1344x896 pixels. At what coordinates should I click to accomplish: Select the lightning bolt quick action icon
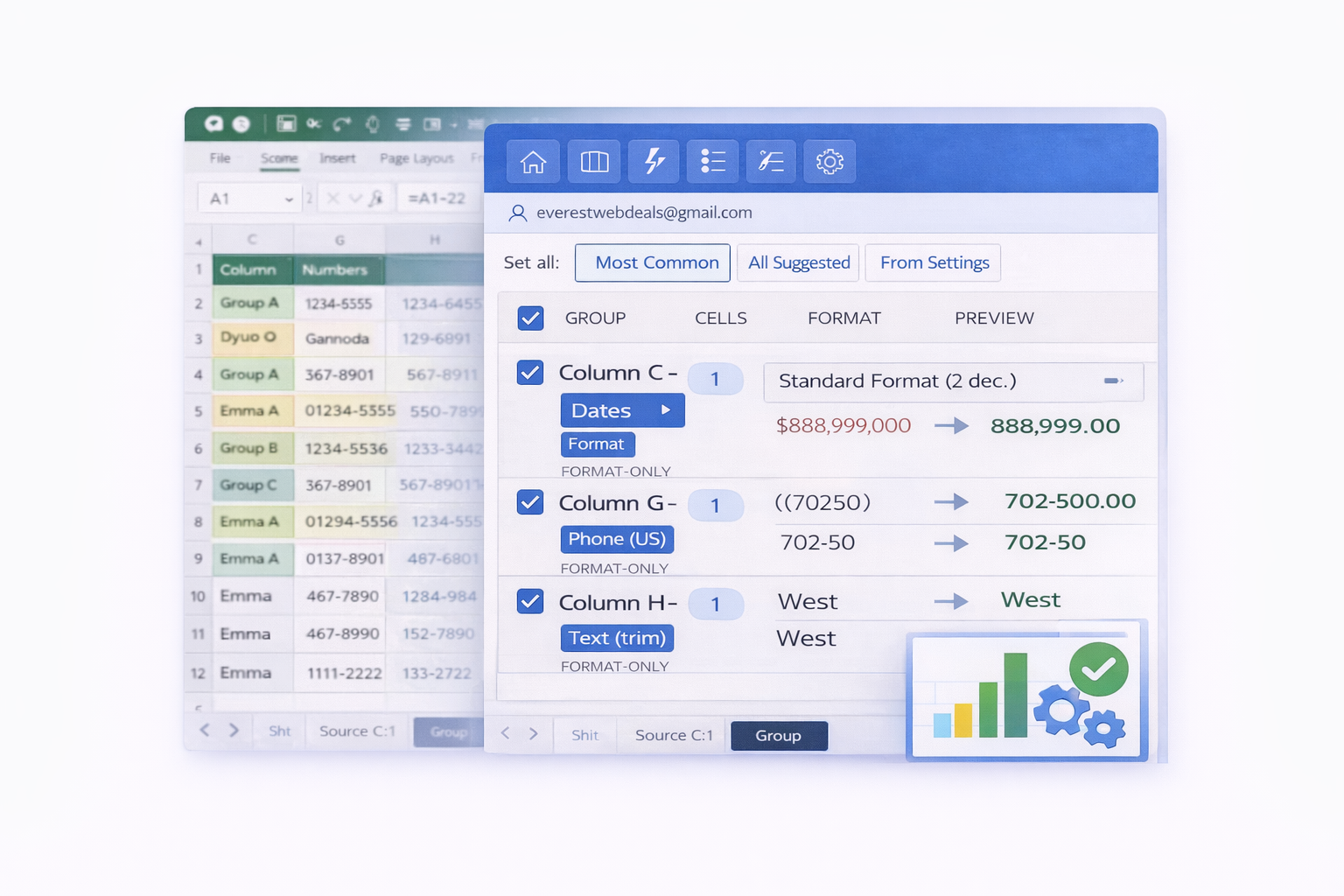point(654,162)
